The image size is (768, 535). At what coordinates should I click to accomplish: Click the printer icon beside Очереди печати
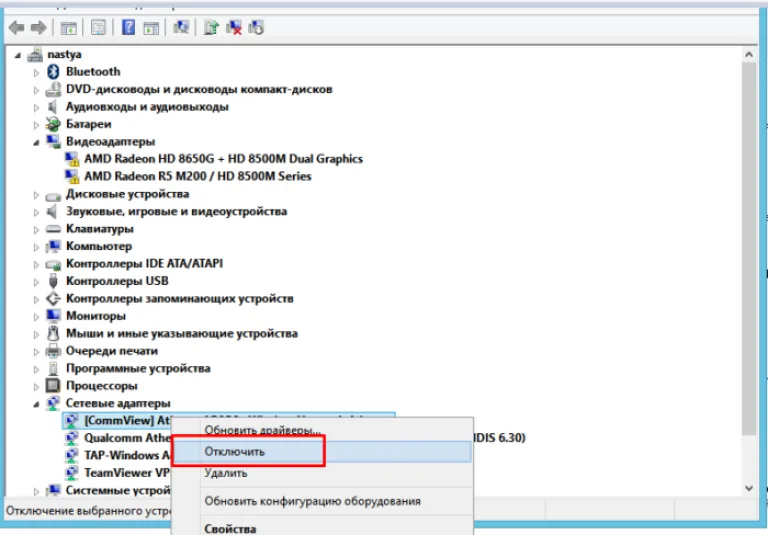(53, 351)
